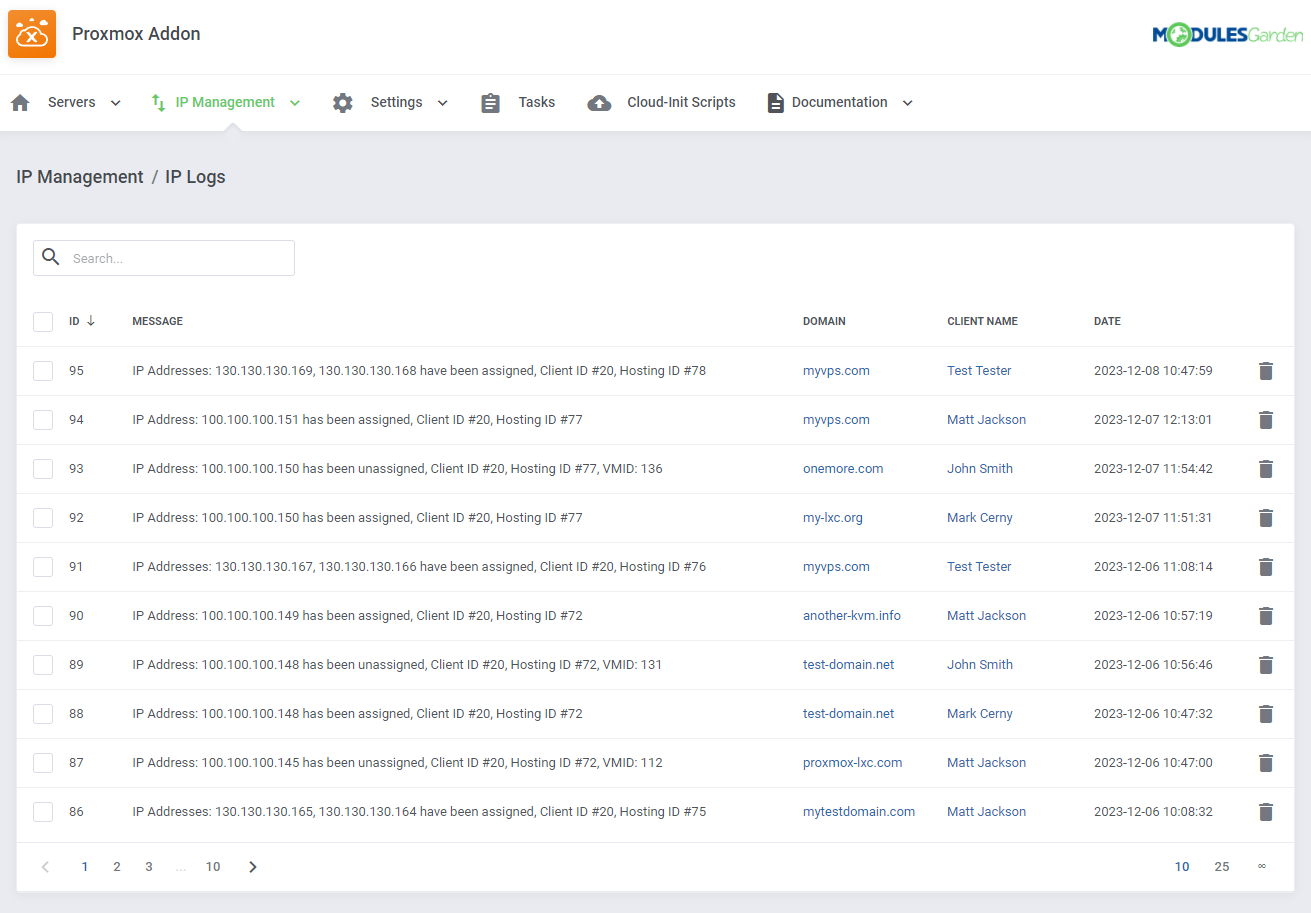
Task: Open the Documentation menu
Action: tap(839, 102)
